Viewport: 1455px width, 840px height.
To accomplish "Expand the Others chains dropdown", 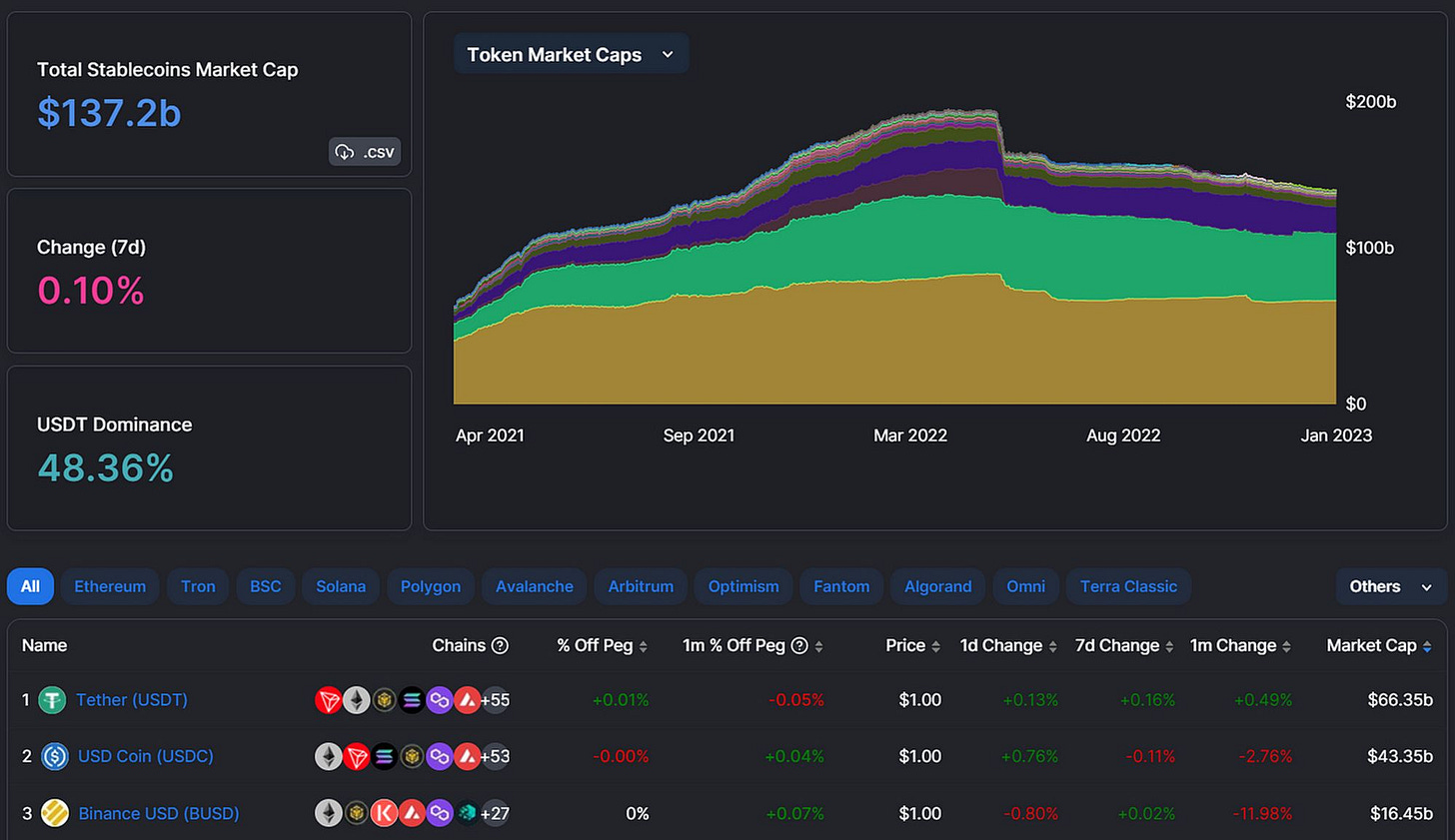I will click(1391, 586).
